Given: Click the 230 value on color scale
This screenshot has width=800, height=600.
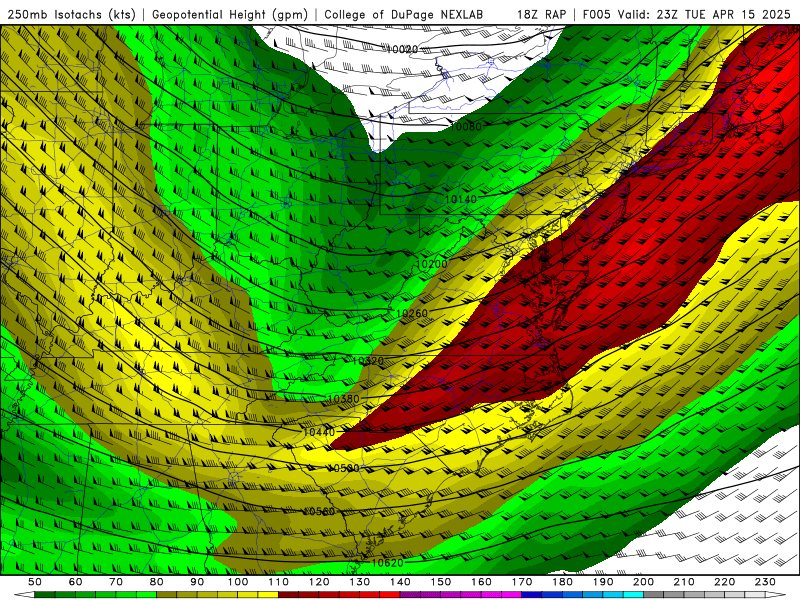Looking at the screenshot, I should (x=765, y=582).
